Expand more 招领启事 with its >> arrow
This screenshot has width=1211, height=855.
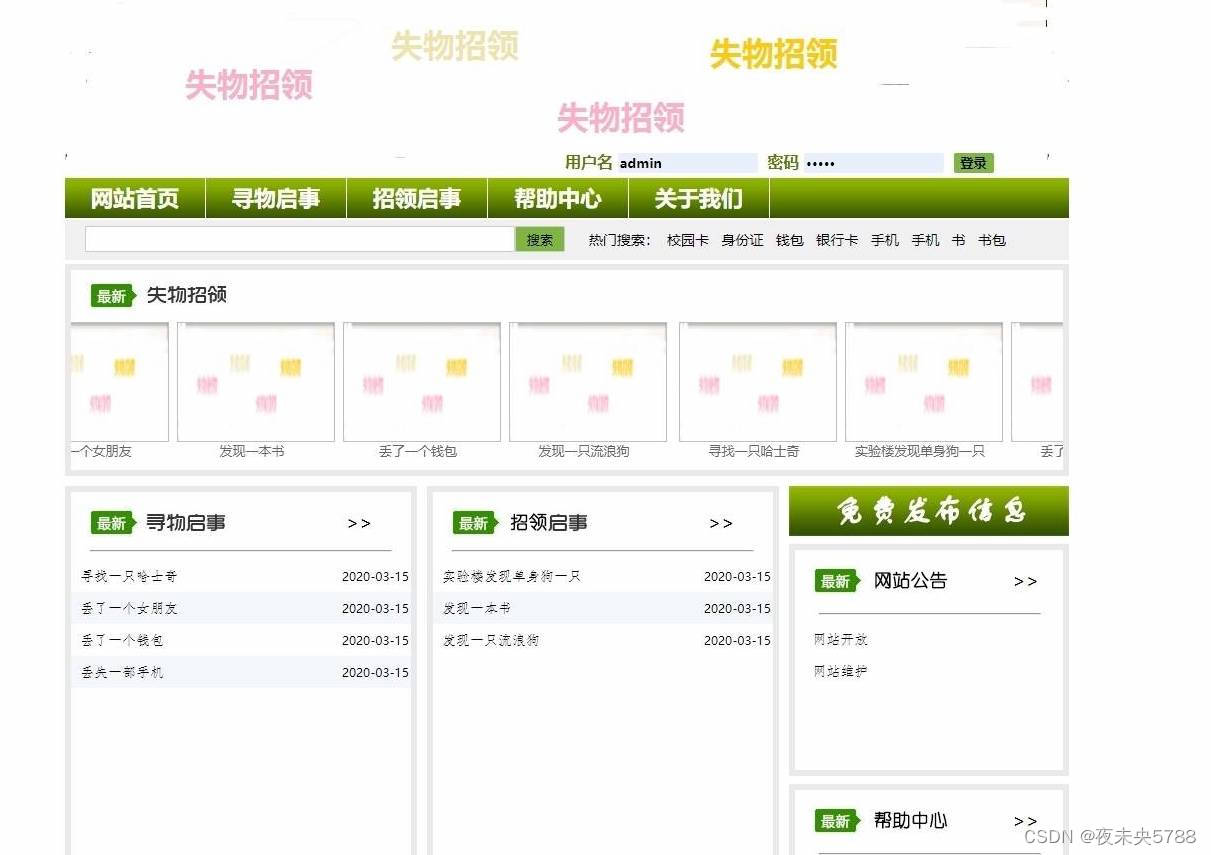pyautogui.click(x=721, y=523)
